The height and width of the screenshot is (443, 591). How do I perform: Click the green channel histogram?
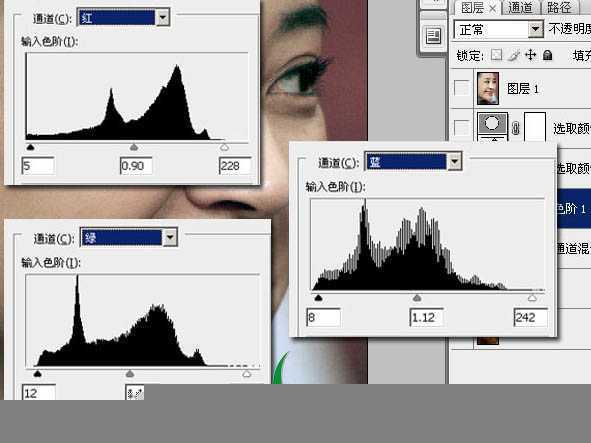tap(142, 320)
